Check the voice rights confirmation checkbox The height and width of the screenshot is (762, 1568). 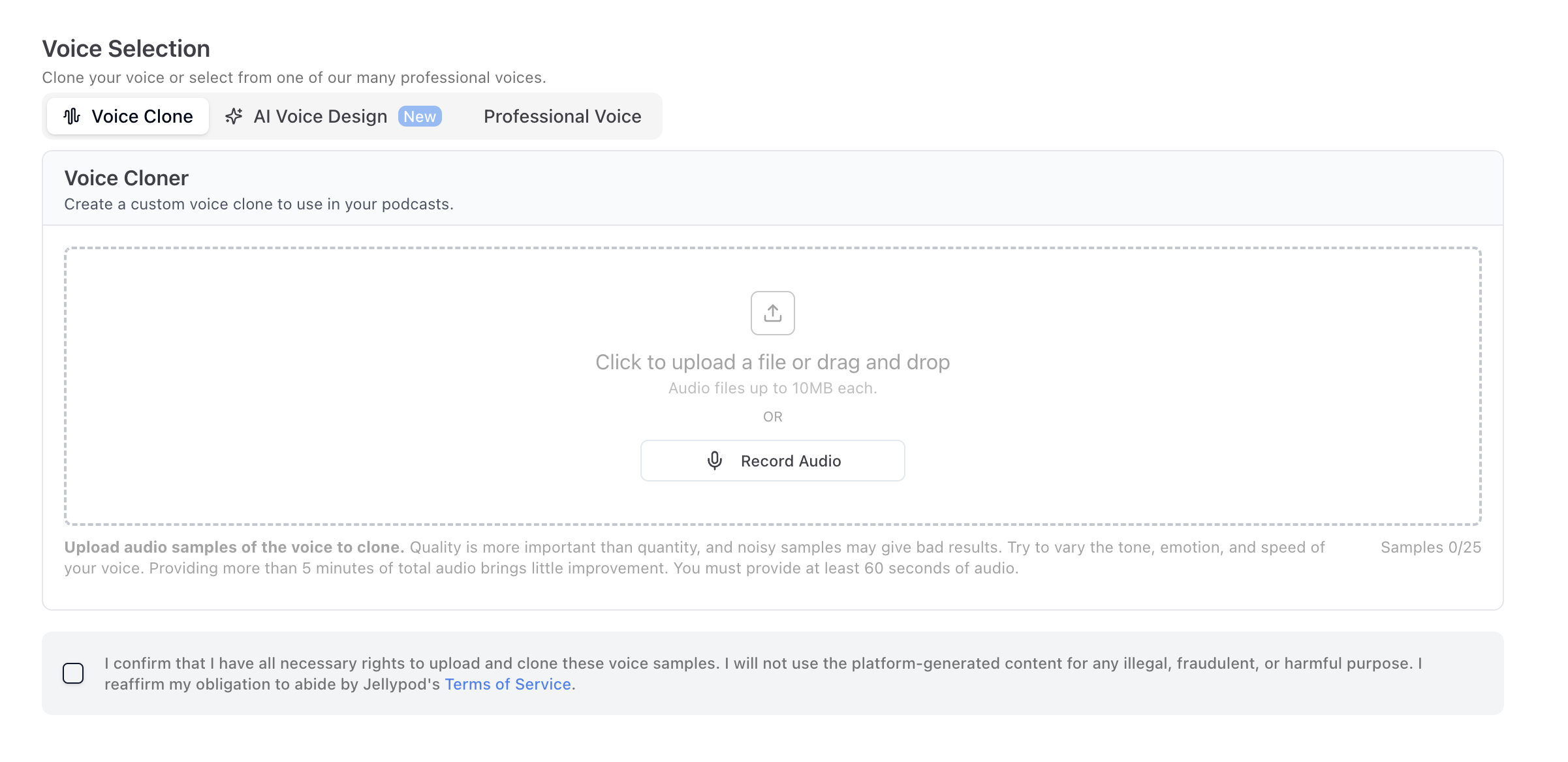tap(73, 673)
